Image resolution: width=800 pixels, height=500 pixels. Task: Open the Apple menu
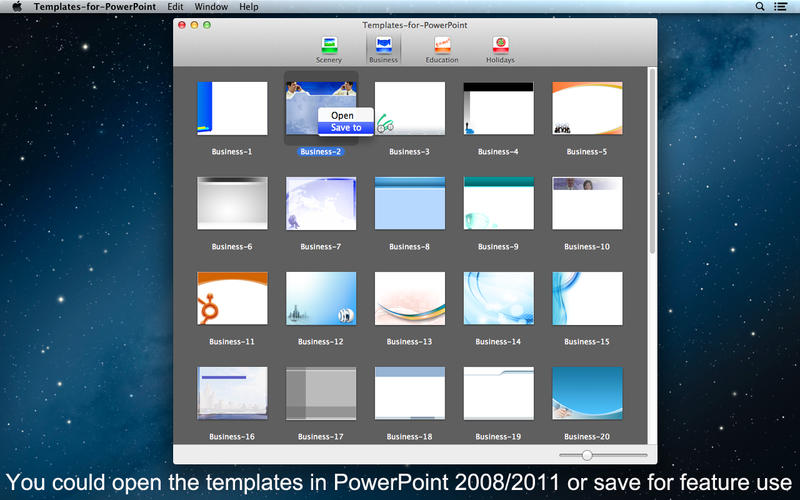pyautogui.click(x=16, y=7)
